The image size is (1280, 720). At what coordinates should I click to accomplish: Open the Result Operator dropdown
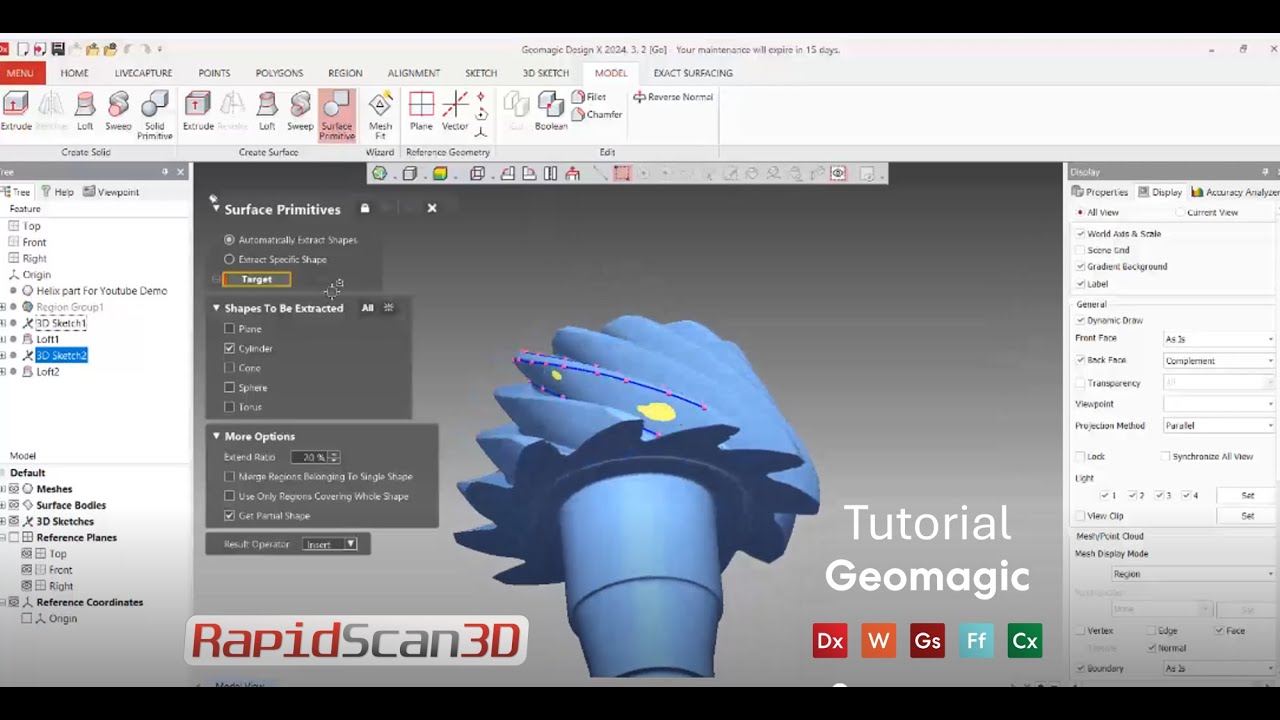tap(331, 544)
